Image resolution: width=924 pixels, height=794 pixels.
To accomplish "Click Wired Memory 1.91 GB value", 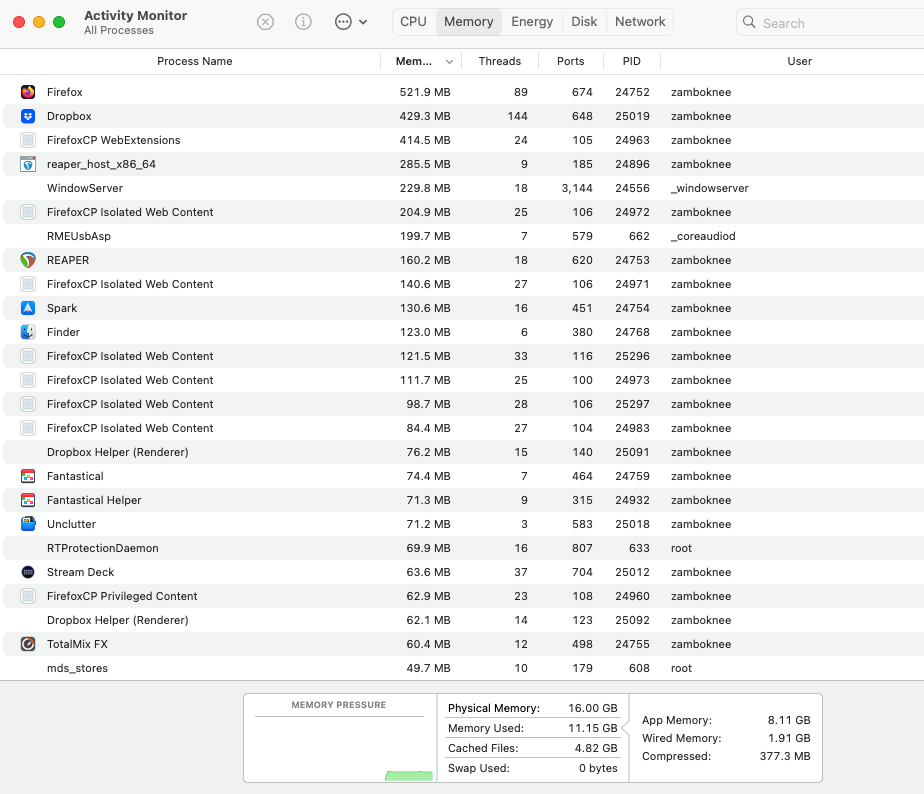I will pos(789,738).
